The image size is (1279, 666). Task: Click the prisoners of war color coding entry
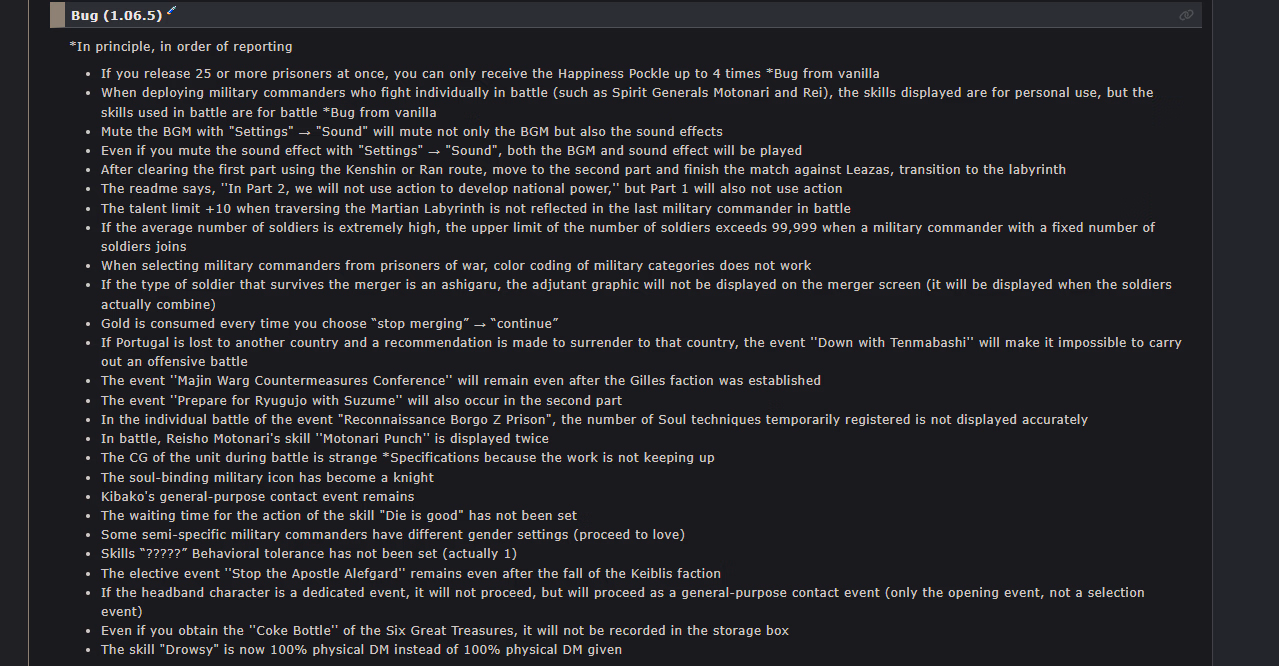pyautogui.click(x=456, y=265)
